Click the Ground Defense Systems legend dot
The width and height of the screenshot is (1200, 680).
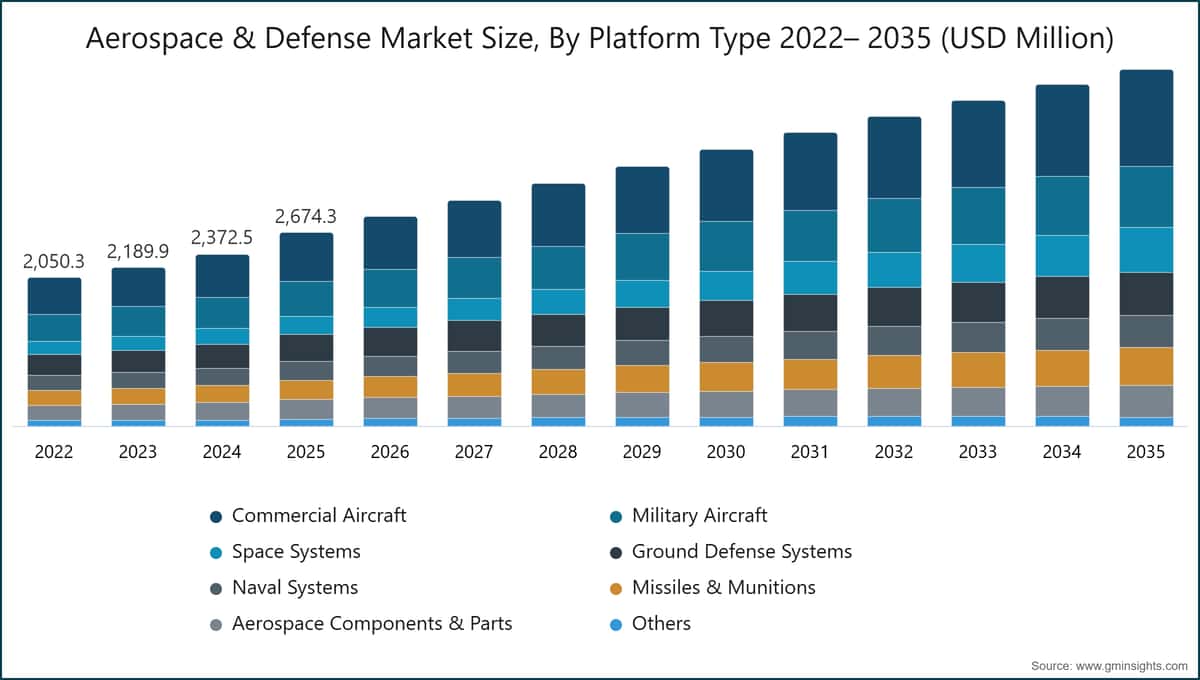(x=616, y=553)
